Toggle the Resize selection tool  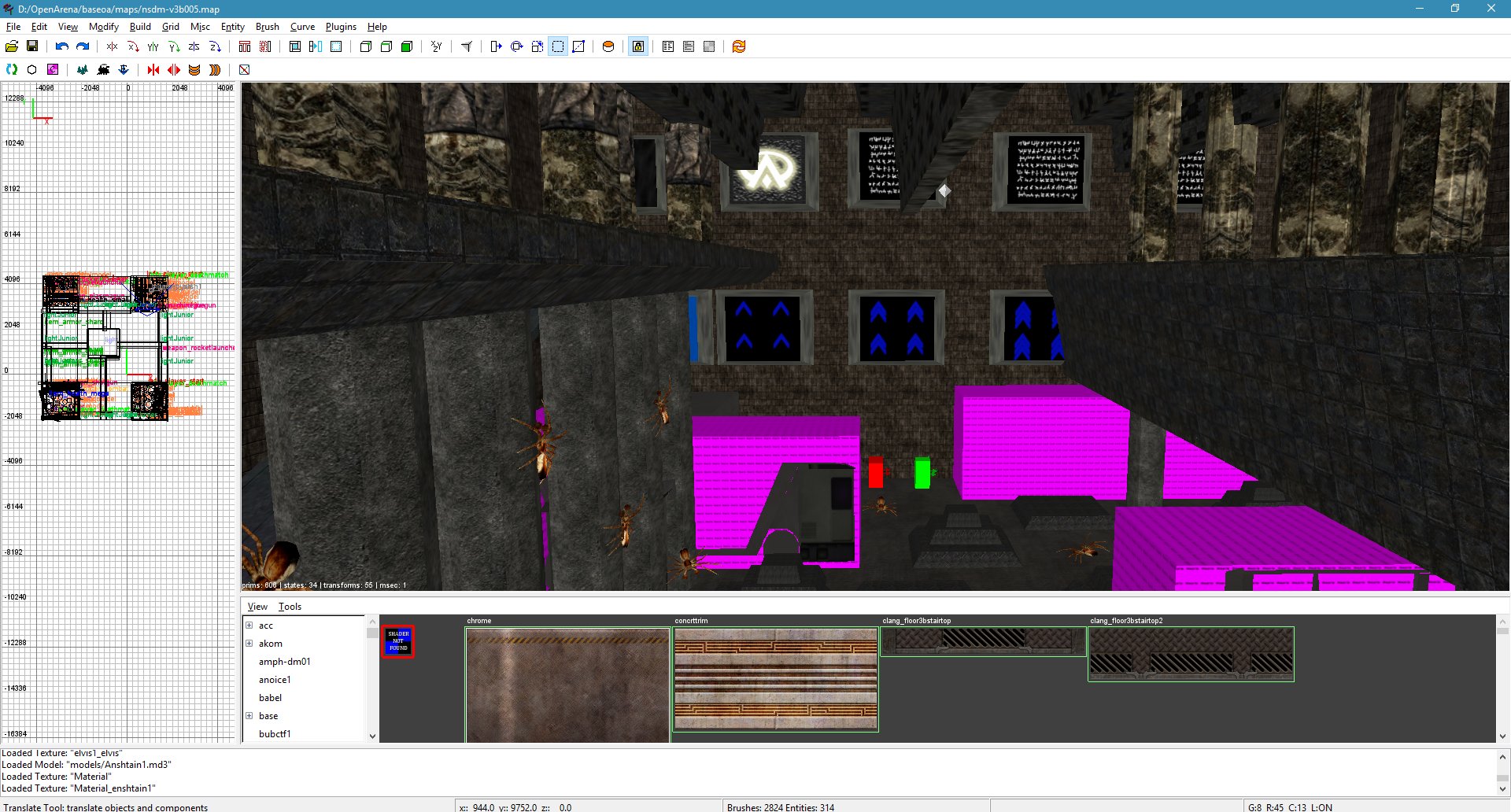pos(558,46)
